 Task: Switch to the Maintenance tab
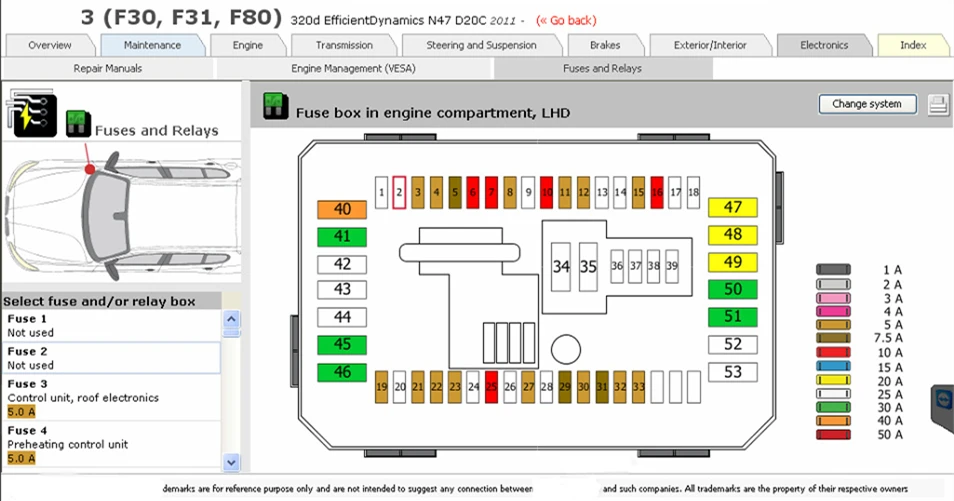(152, 45)
